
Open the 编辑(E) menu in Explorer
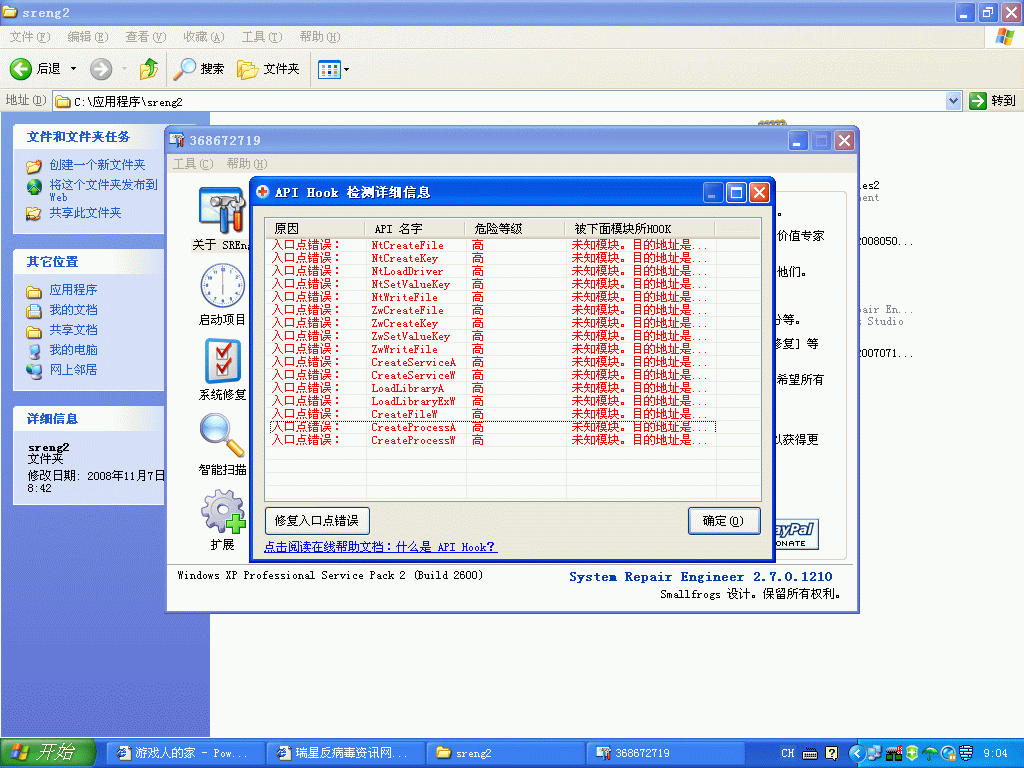click(88, 37)
